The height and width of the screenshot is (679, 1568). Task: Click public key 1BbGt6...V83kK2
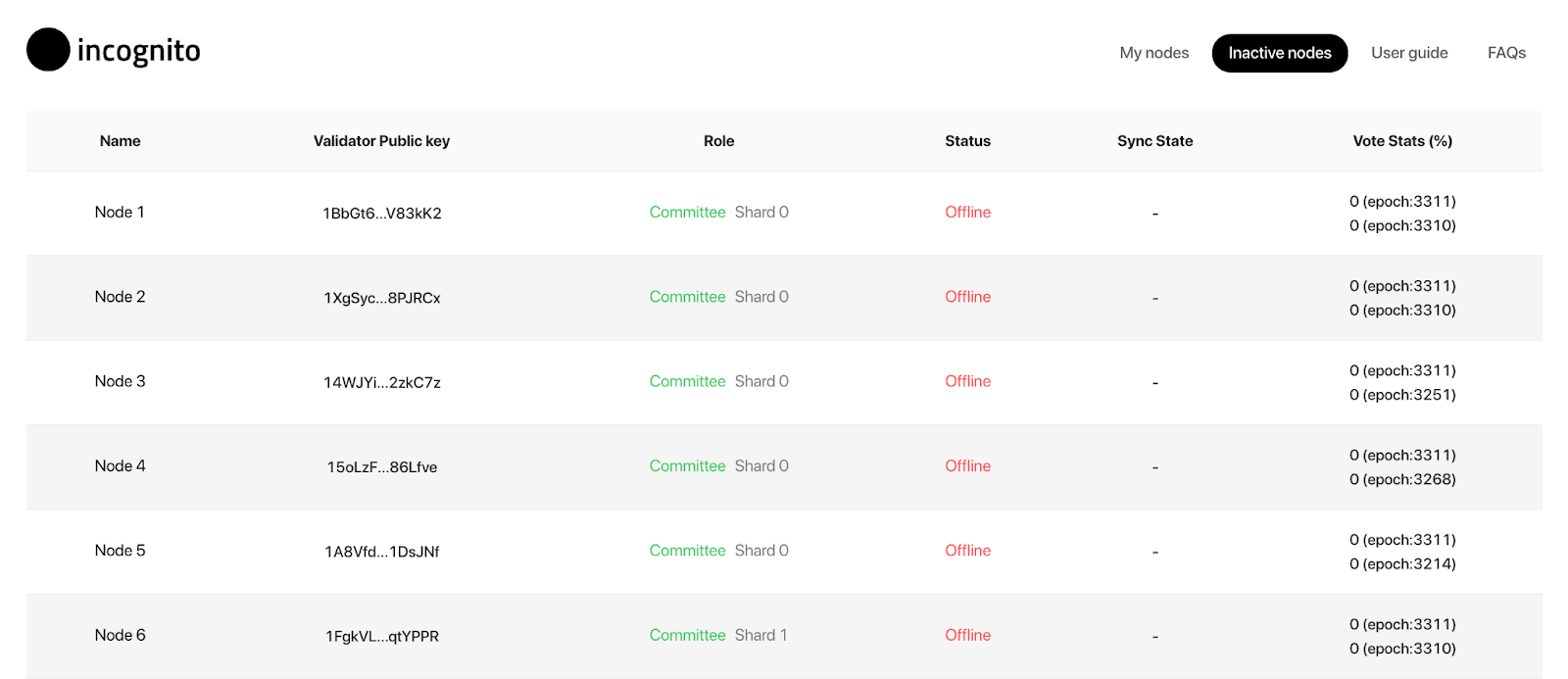pos(382,214)
